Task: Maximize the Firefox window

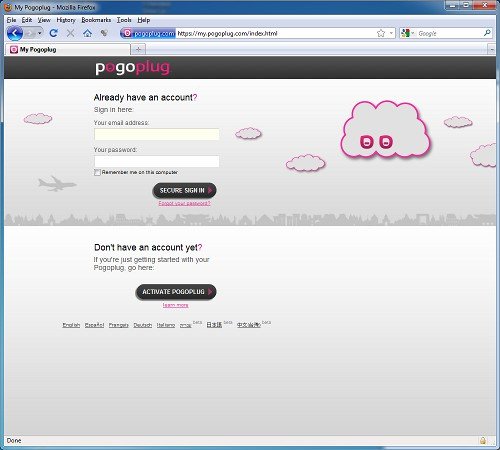Action: pyautogui.click(x=466, y=5)
